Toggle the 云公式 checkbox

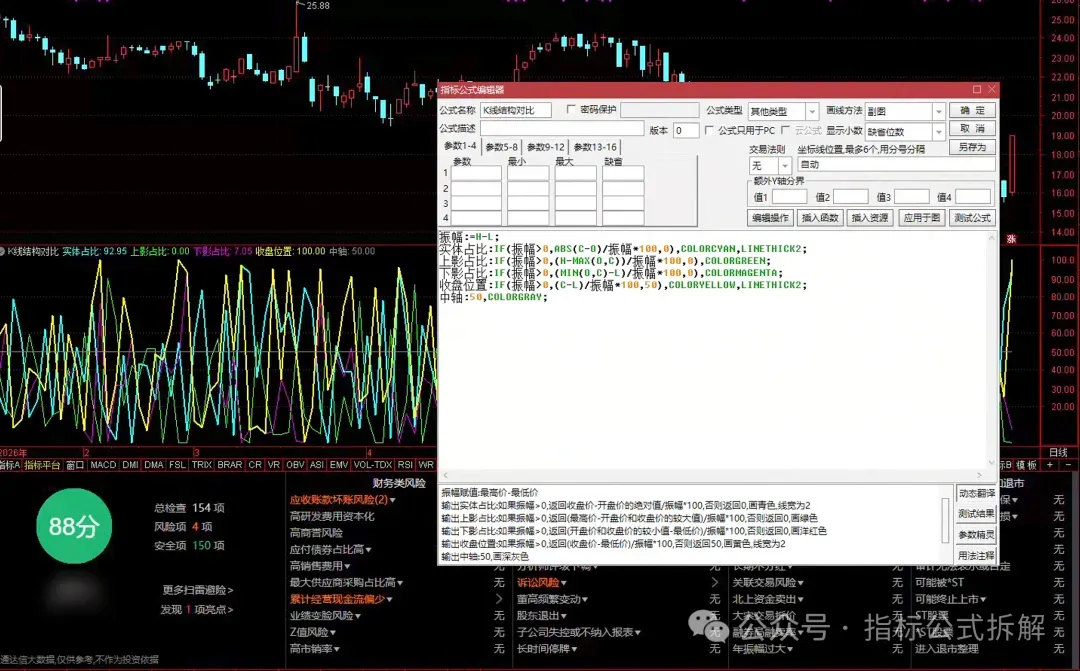pos(785,130)
